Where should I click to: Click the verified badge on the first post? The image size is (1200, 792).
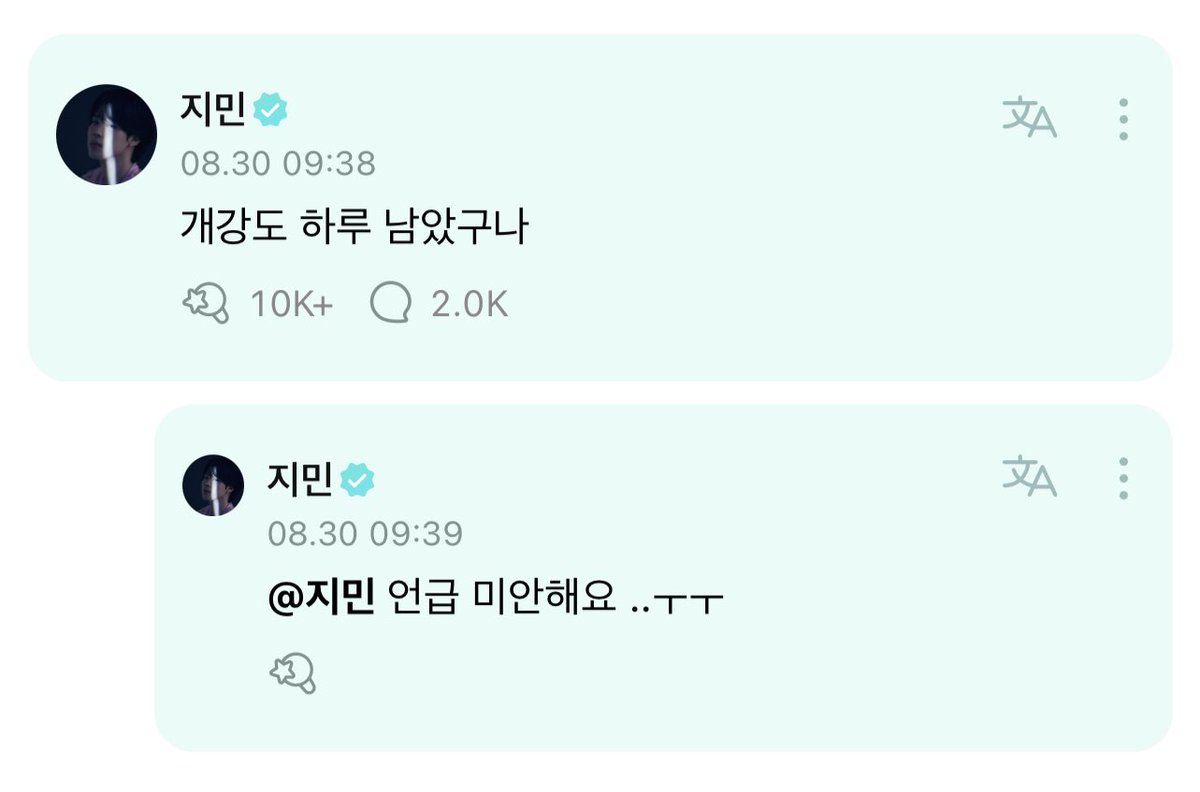pyautogui.click(x=270, y=109)
